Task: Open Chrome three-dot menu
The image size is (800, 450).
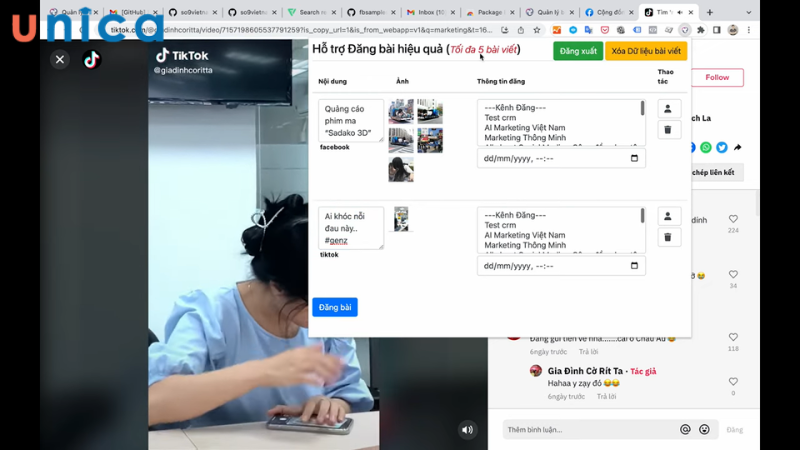Action: point(748,30)
